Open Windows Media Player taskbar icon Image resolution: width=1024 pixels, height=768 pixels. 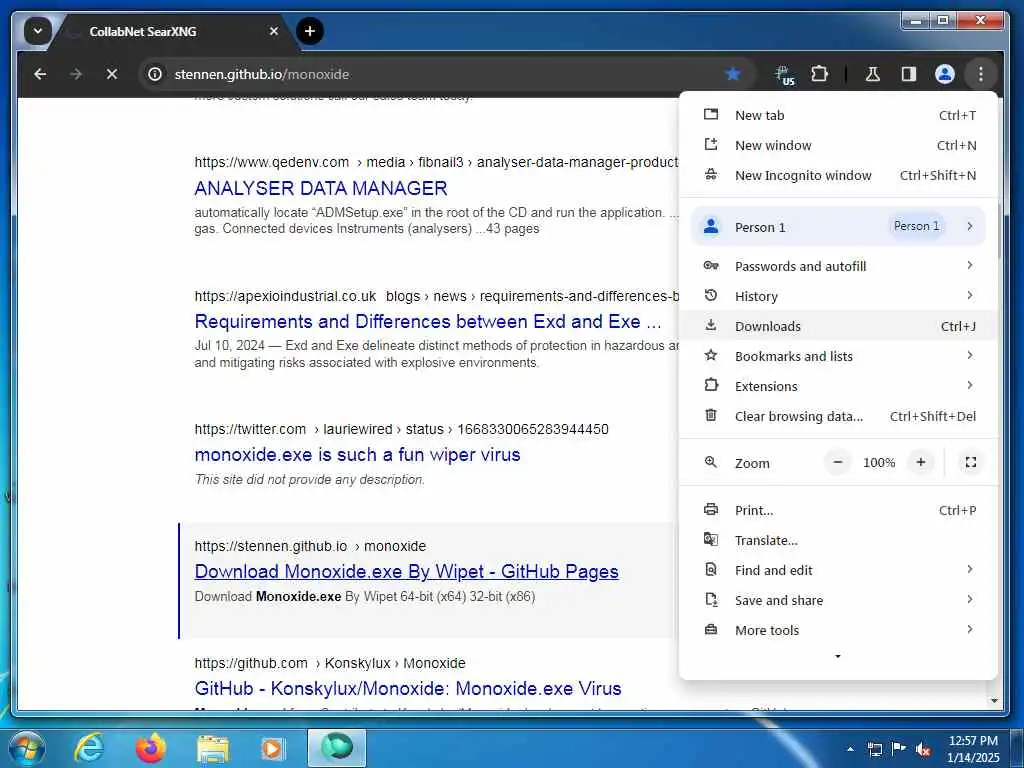tap(272, 748)
